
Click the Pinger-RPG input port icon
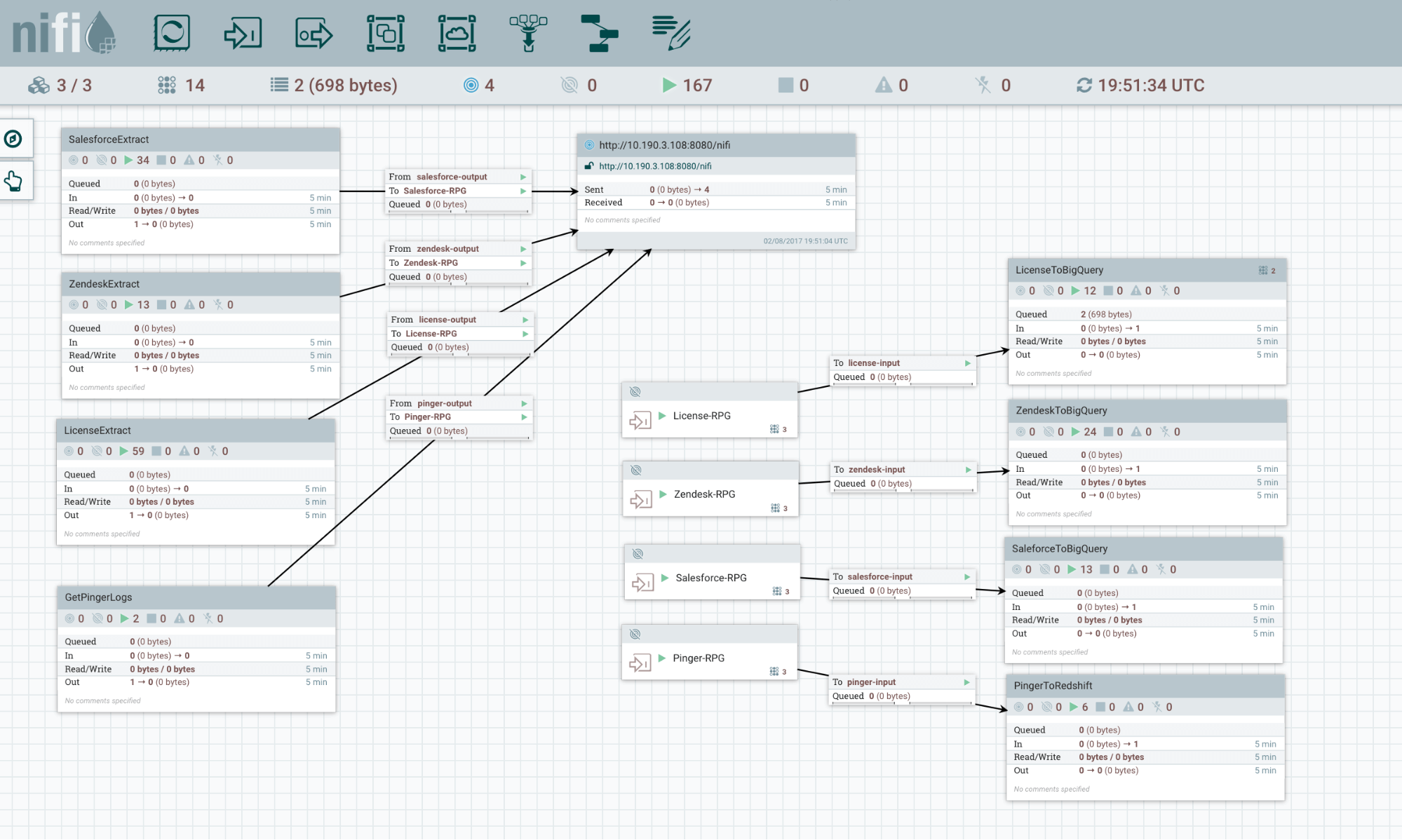pyautogui.click(x=640, y=663)
